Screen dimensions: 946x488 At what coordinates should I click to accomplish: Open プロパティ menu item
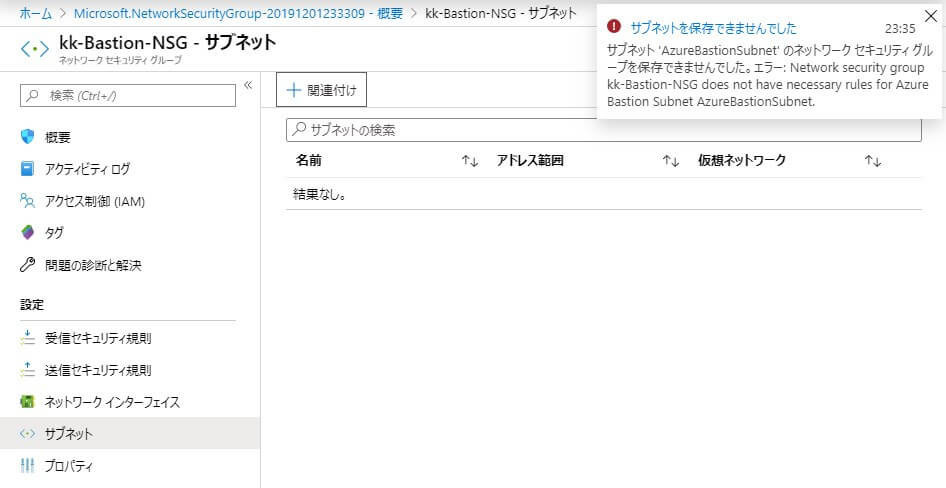[69, 466]
